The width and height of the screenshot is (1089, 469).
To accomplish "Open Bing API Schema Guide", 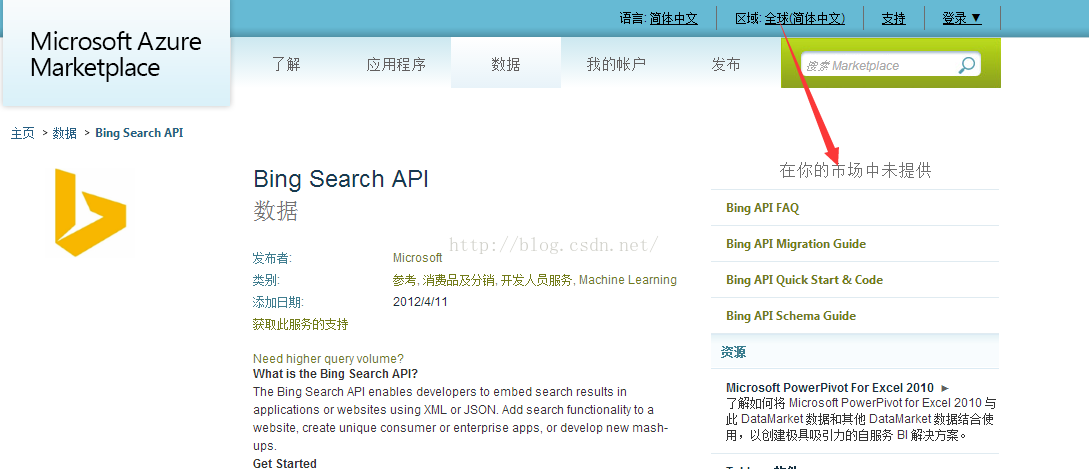I will point(791,316).
